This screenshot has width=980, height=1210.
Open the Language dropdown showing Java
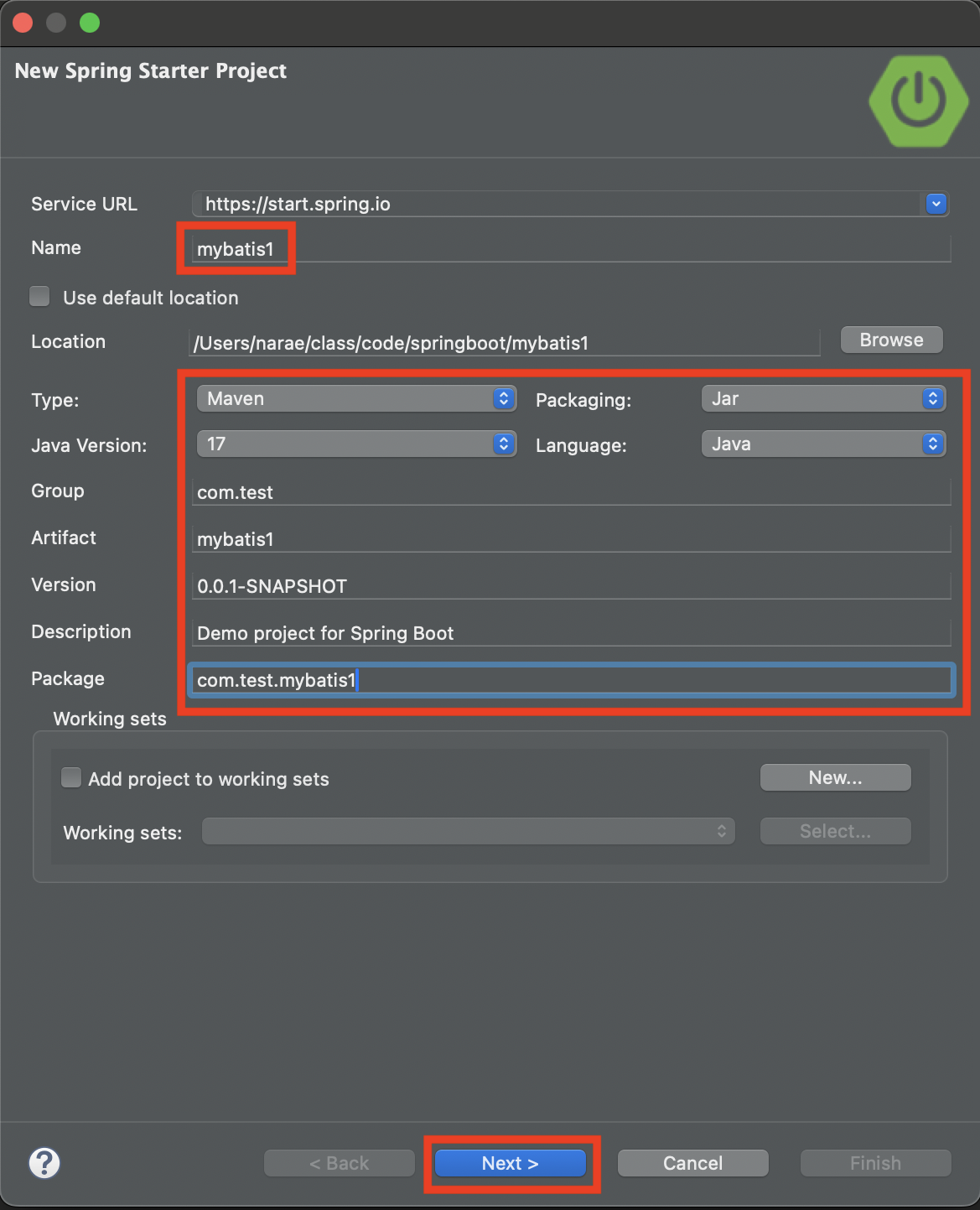pyautogui.click(x=823, y=444)
